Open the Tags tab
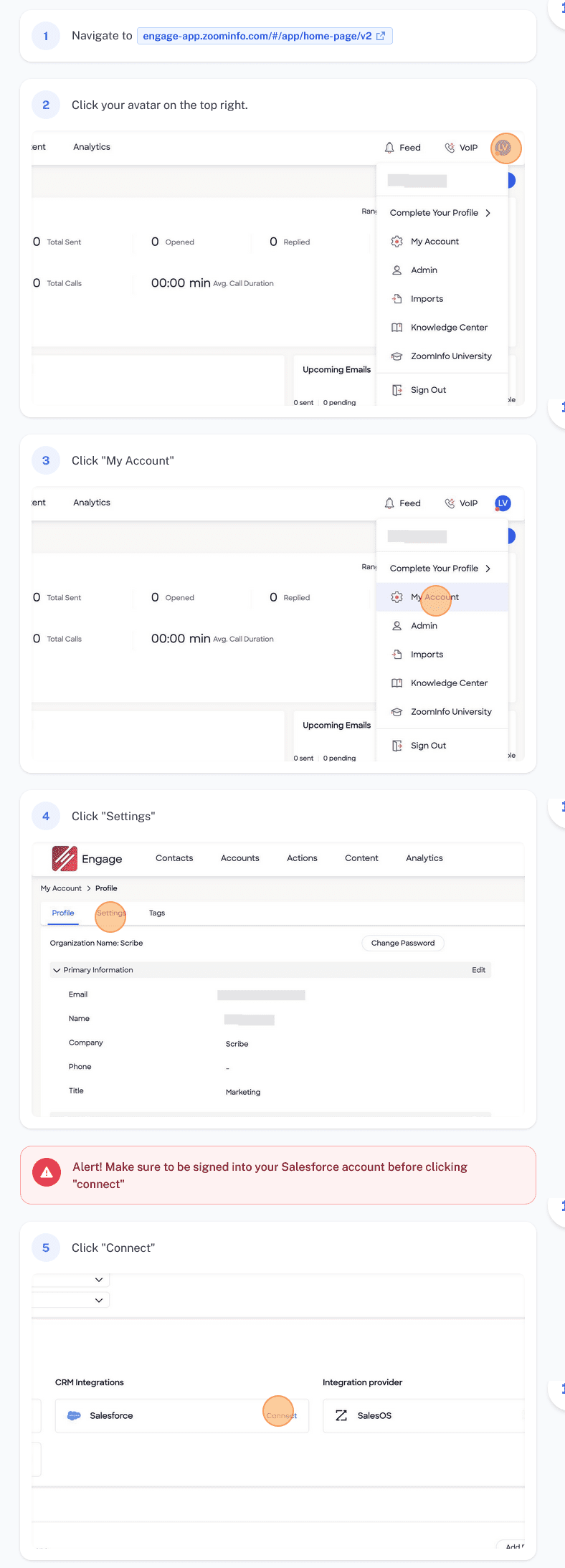This screenshot has width=565, height=1568. click(x=157, y=913)
